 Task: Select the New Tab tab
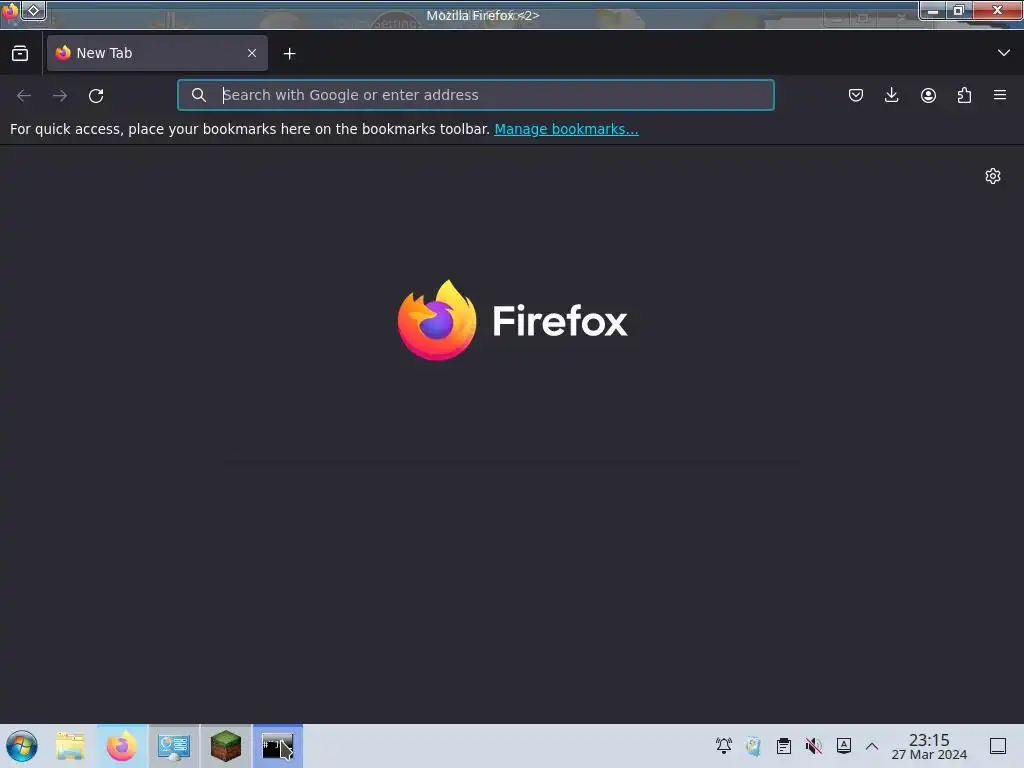pyautogui.click(x=157, y=53)
